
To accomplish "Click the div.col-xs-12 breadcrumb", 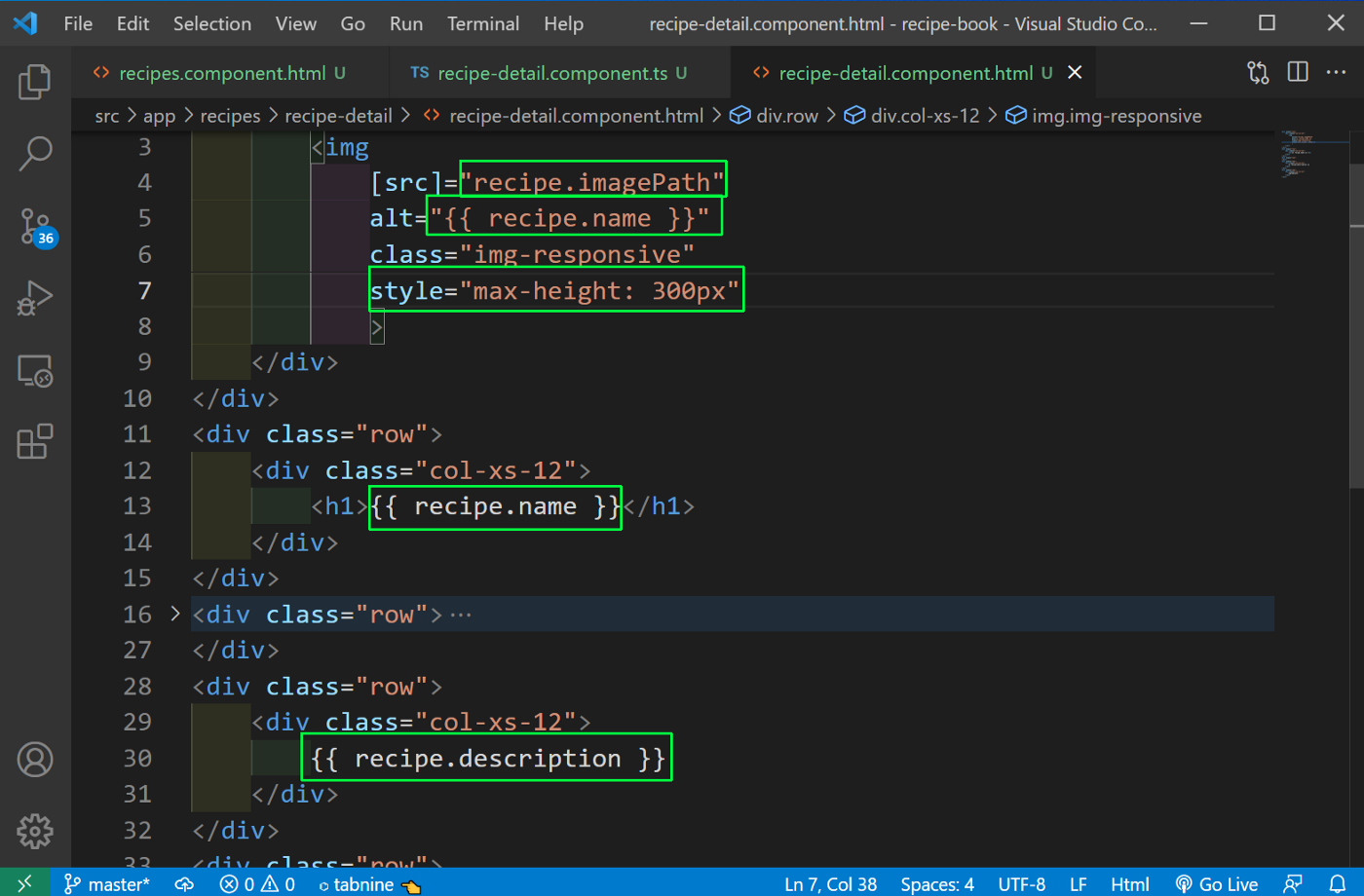I will 912,116.
